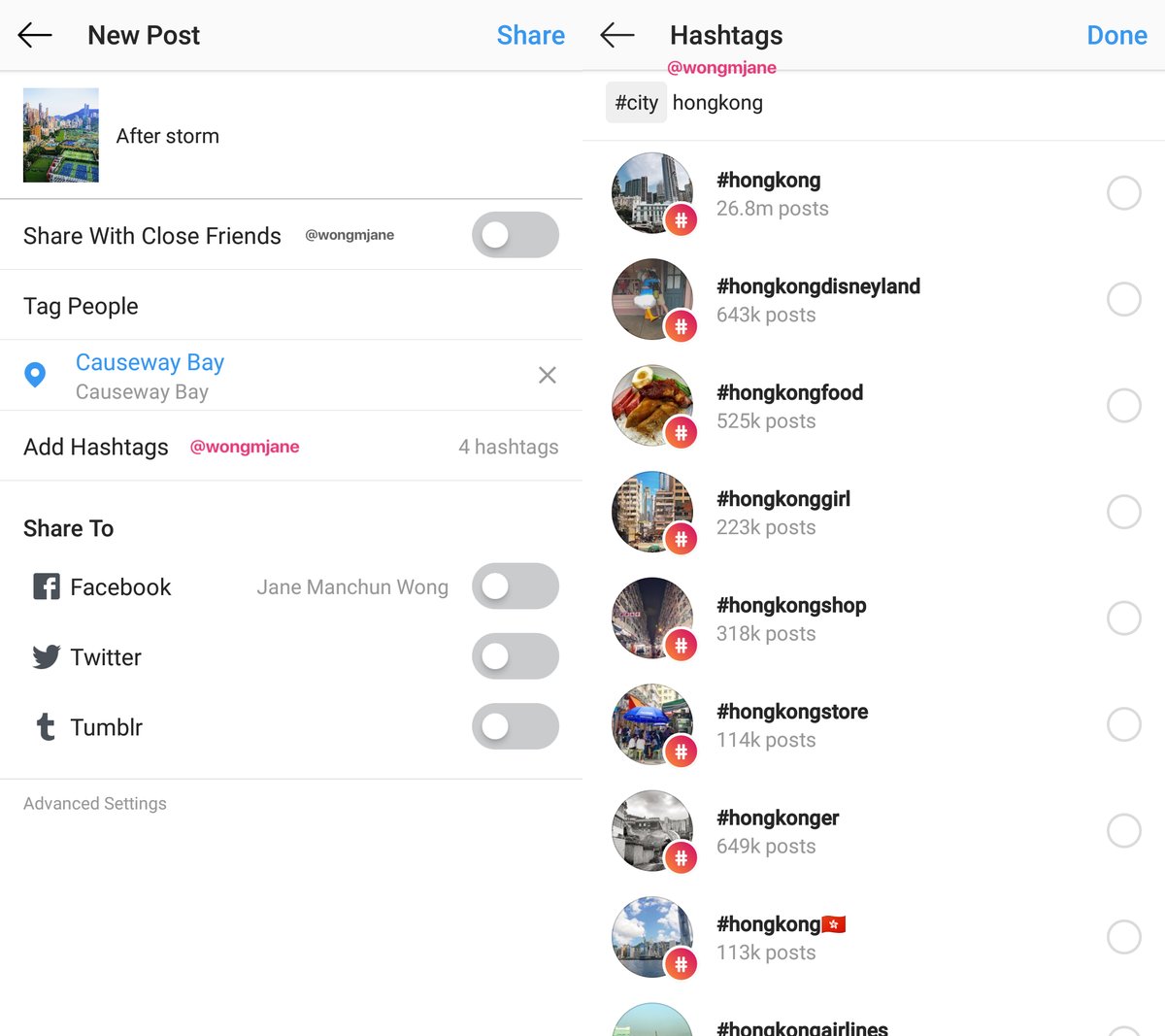The height and width of the screenshot is (1036, 1165).
Task: Select the #hongkong hashtag radio button
Action: coord(1124,193)
